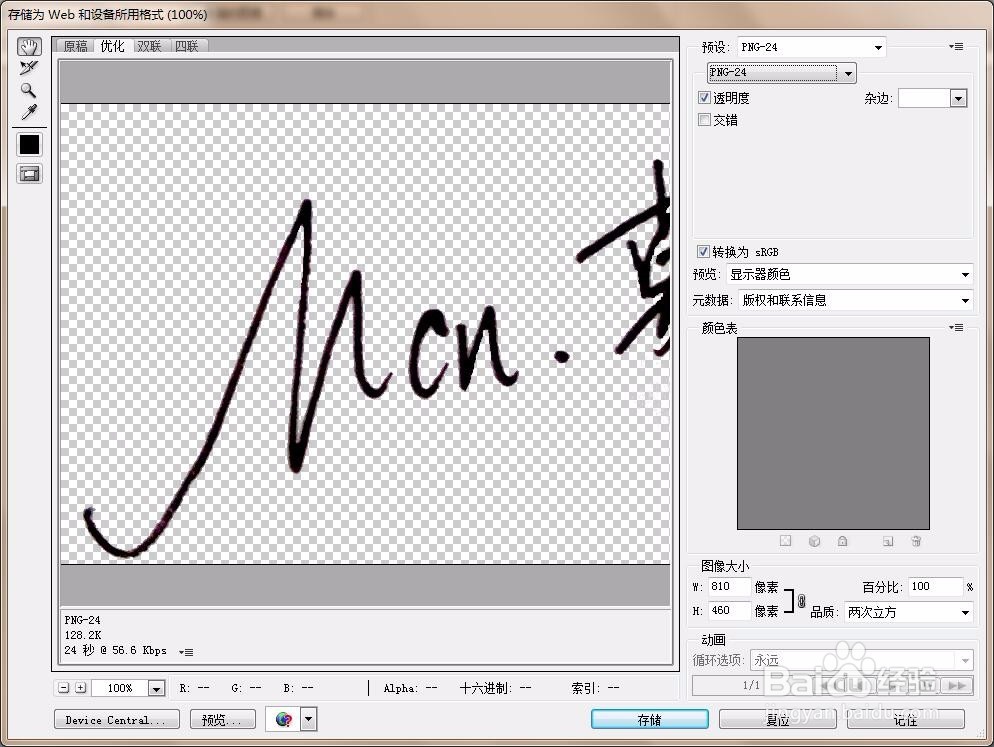Toggle the 转换为 sRGB checkbox
Image resolution: width=994 pixels, height=747 pixels.
pyautogui.click(x=703, y=251)
